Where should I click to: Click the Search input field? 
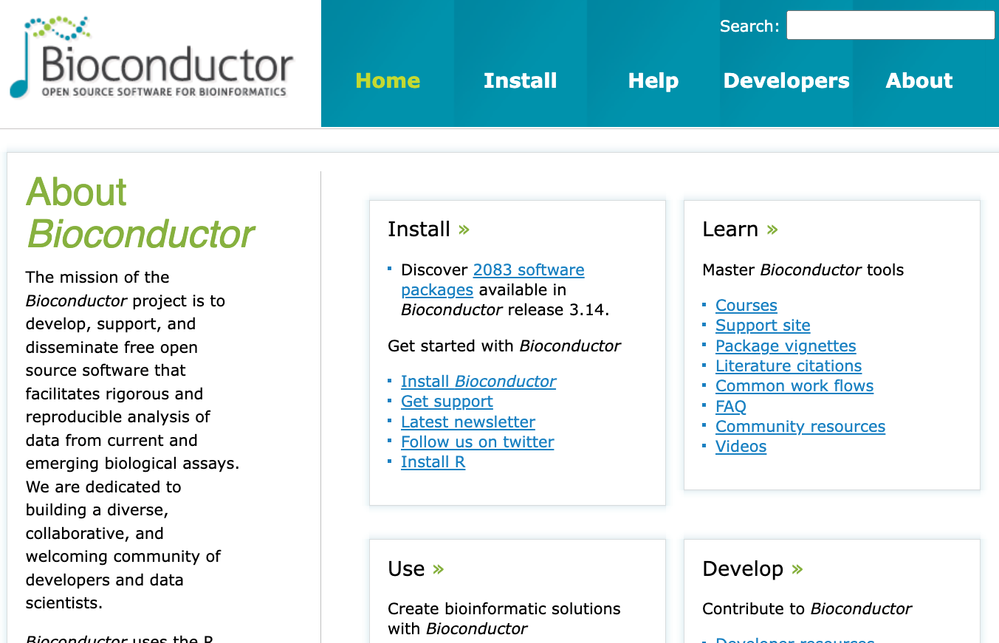[891, 25]
